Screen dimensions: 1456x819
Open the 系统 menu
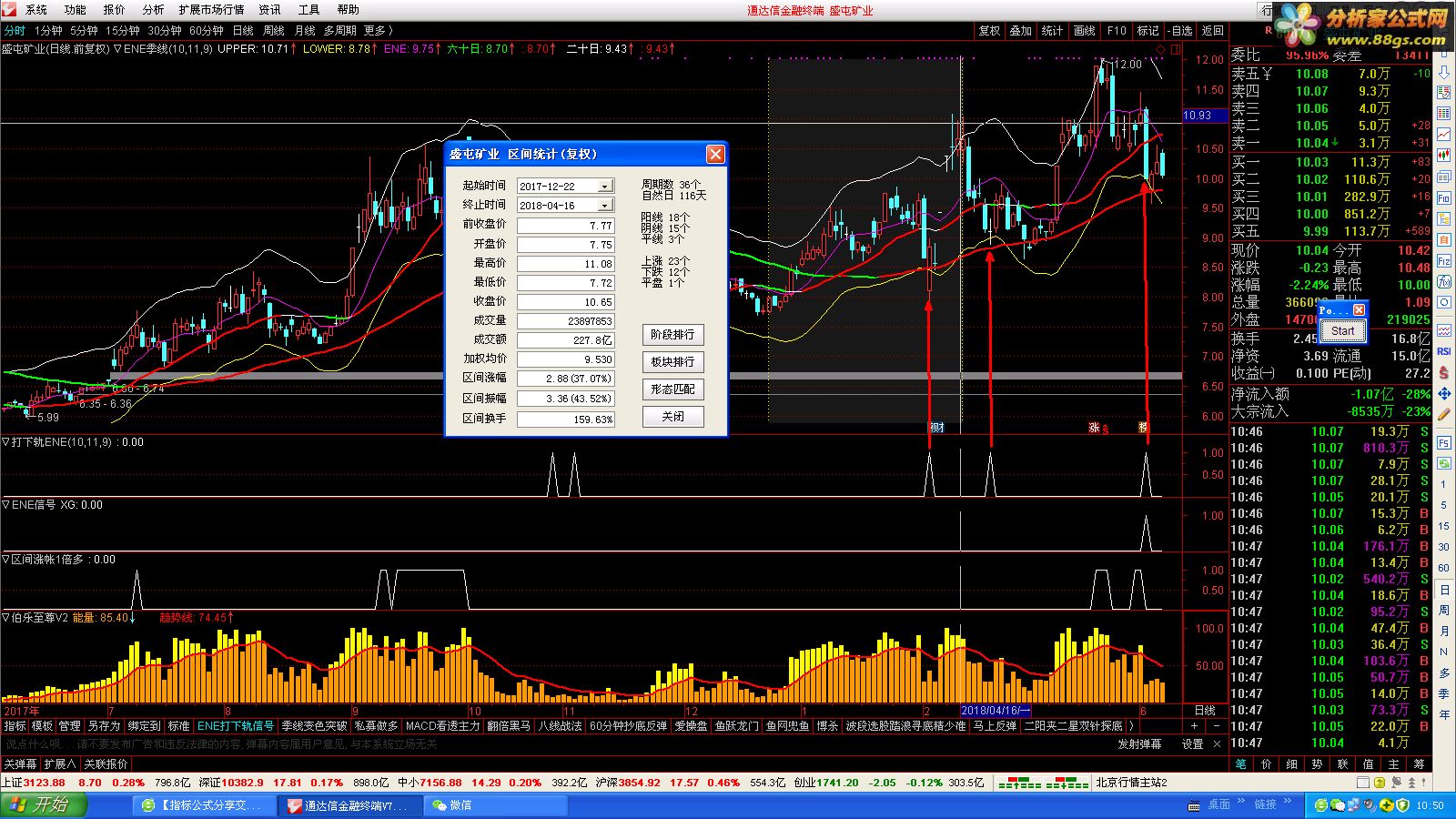click(x=36, y=10)
